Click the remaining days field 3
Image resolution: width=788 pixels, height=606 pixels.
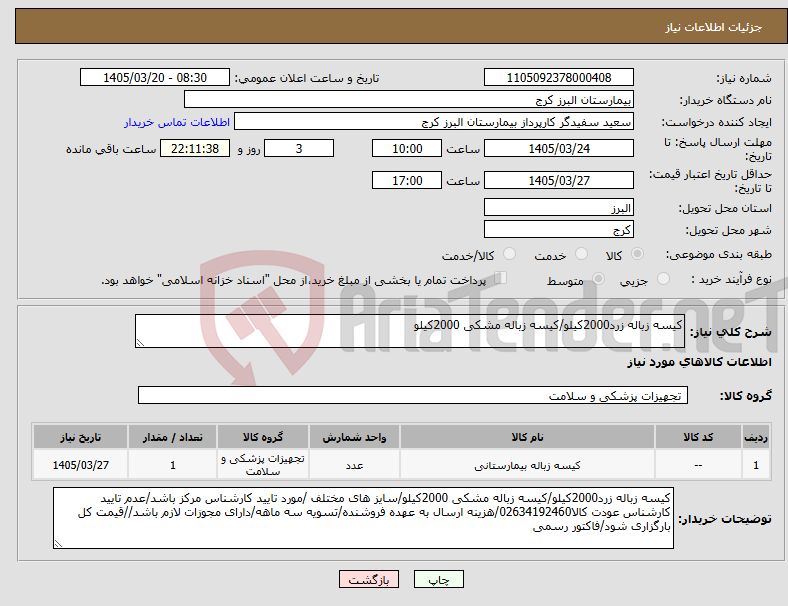click(299, 148)
